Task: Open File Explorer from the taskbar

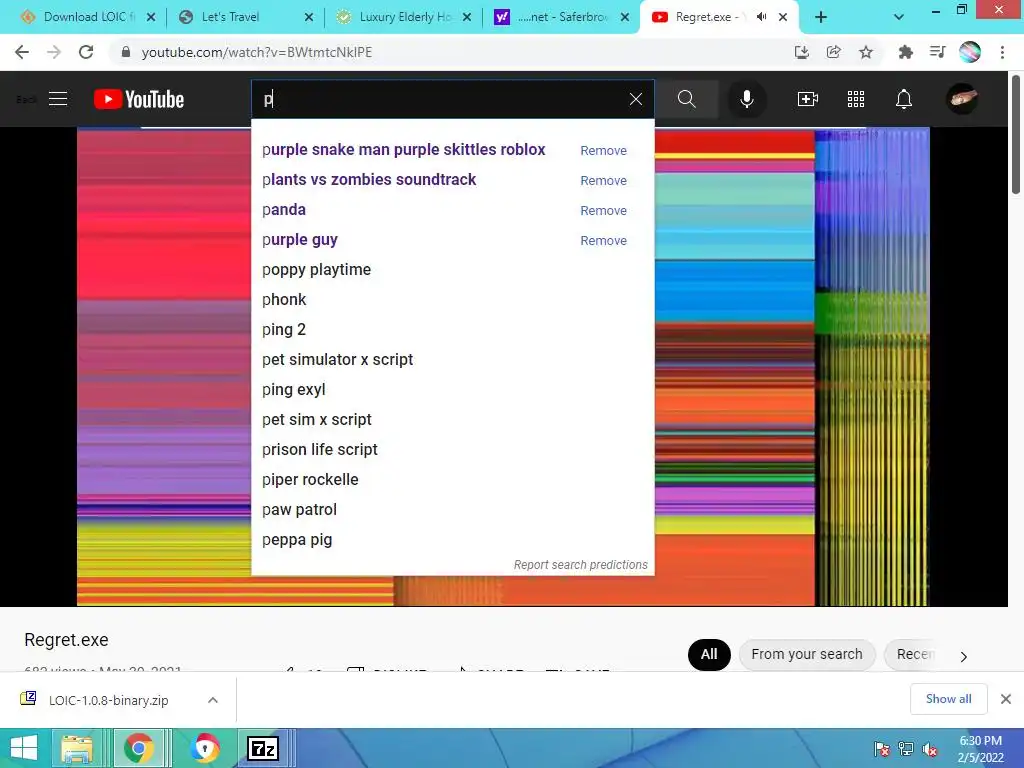Action: coord(76,748)
